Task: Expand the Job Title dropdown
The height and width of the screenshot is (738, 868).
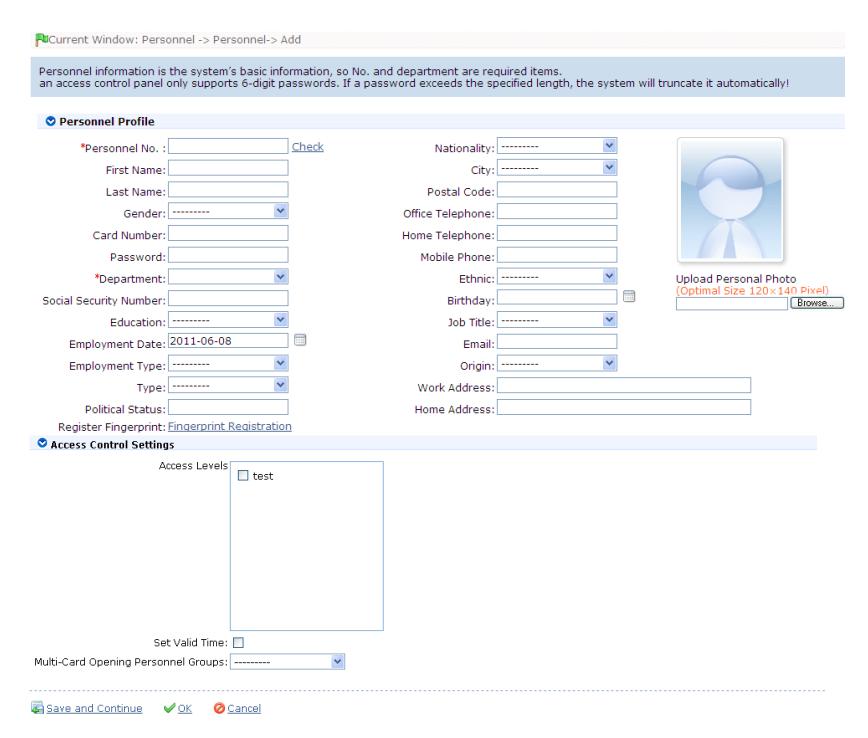Action: pyautogui.click(x=557, y=319)
